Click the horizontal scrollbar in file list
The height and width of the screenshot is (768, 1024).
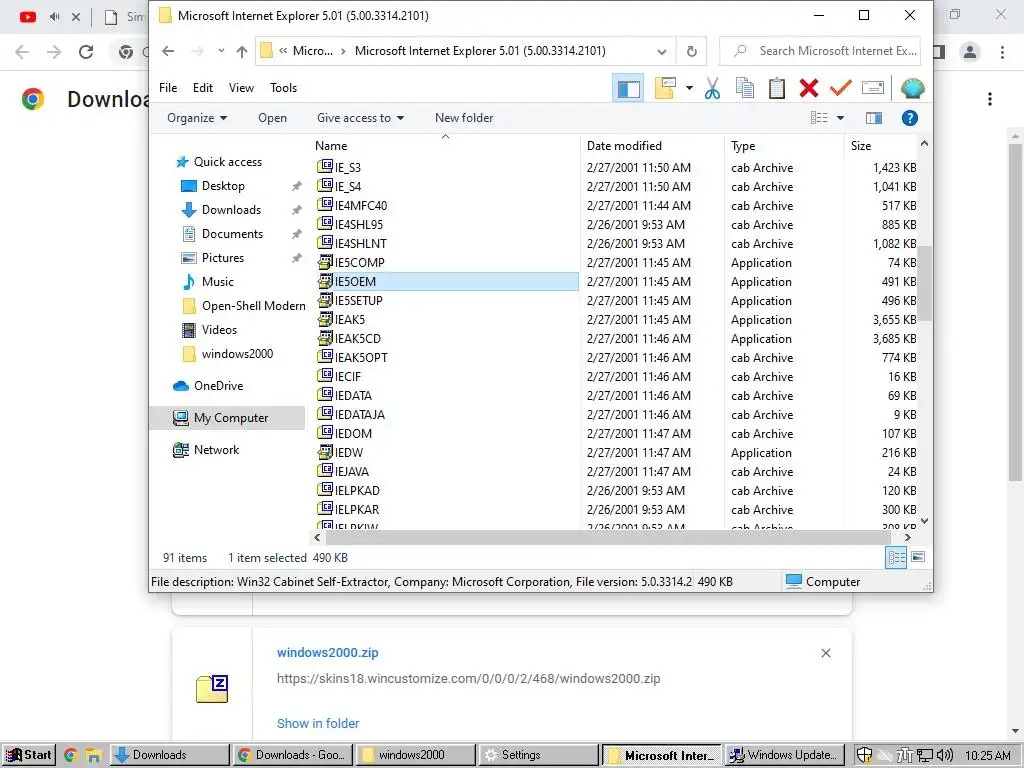click(607, 537)
